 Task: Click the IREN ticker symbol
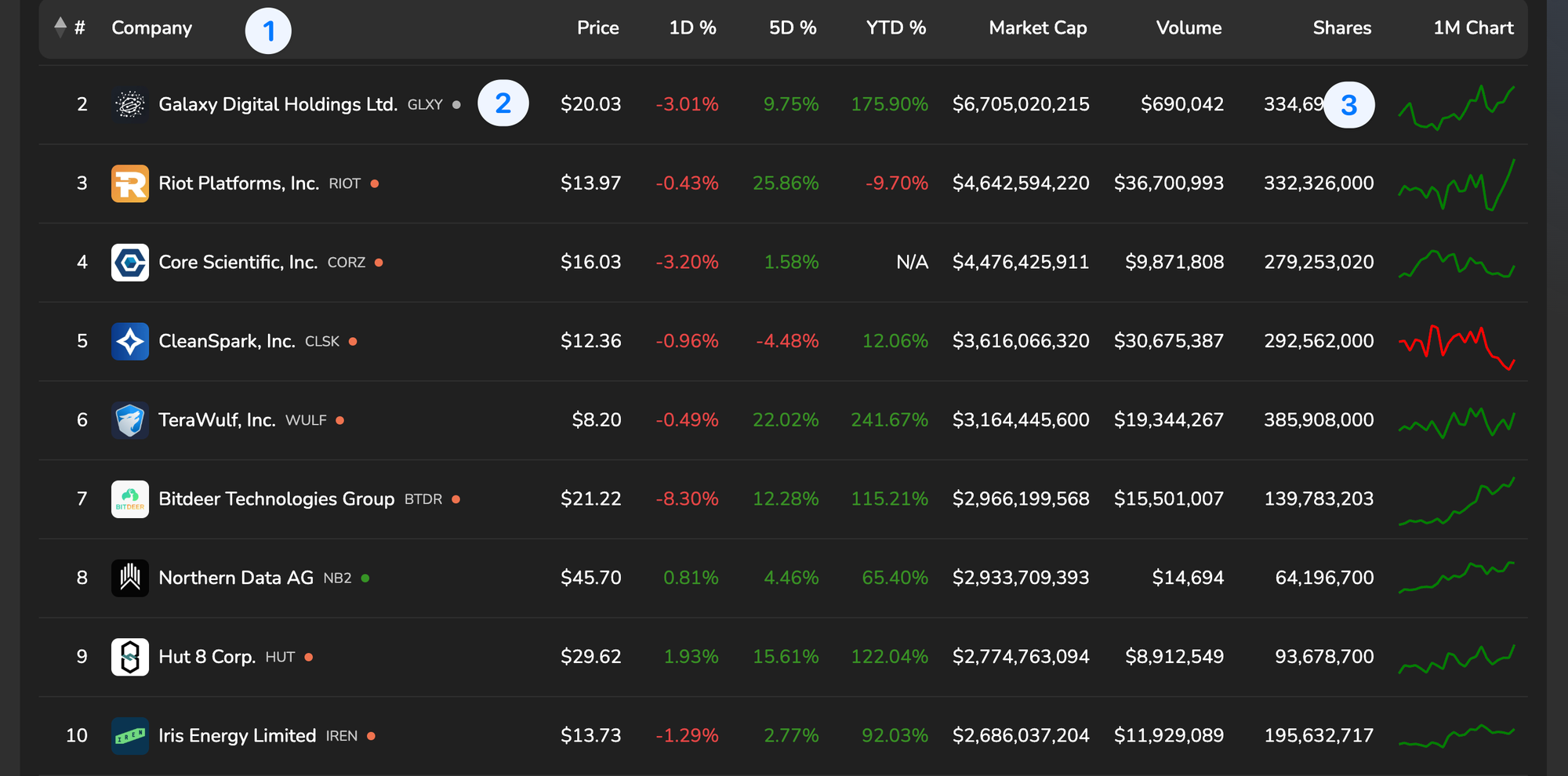click(342, 736)
